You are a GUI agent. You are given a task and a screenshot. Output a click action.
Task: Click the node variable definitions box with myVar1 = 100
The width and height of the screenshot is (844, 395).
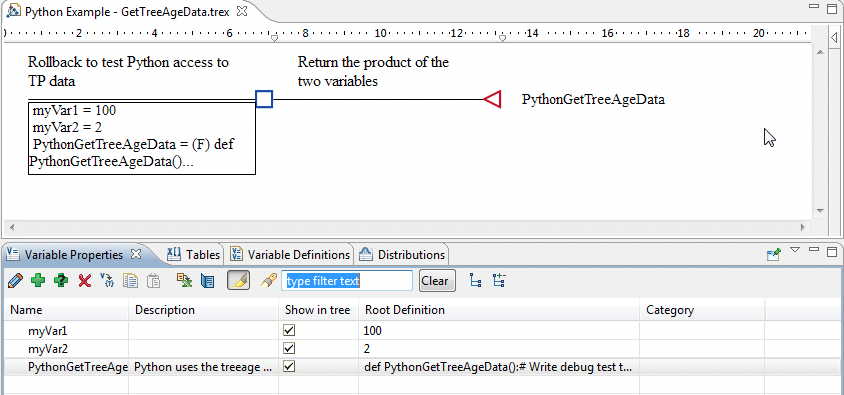pos(142,138)
